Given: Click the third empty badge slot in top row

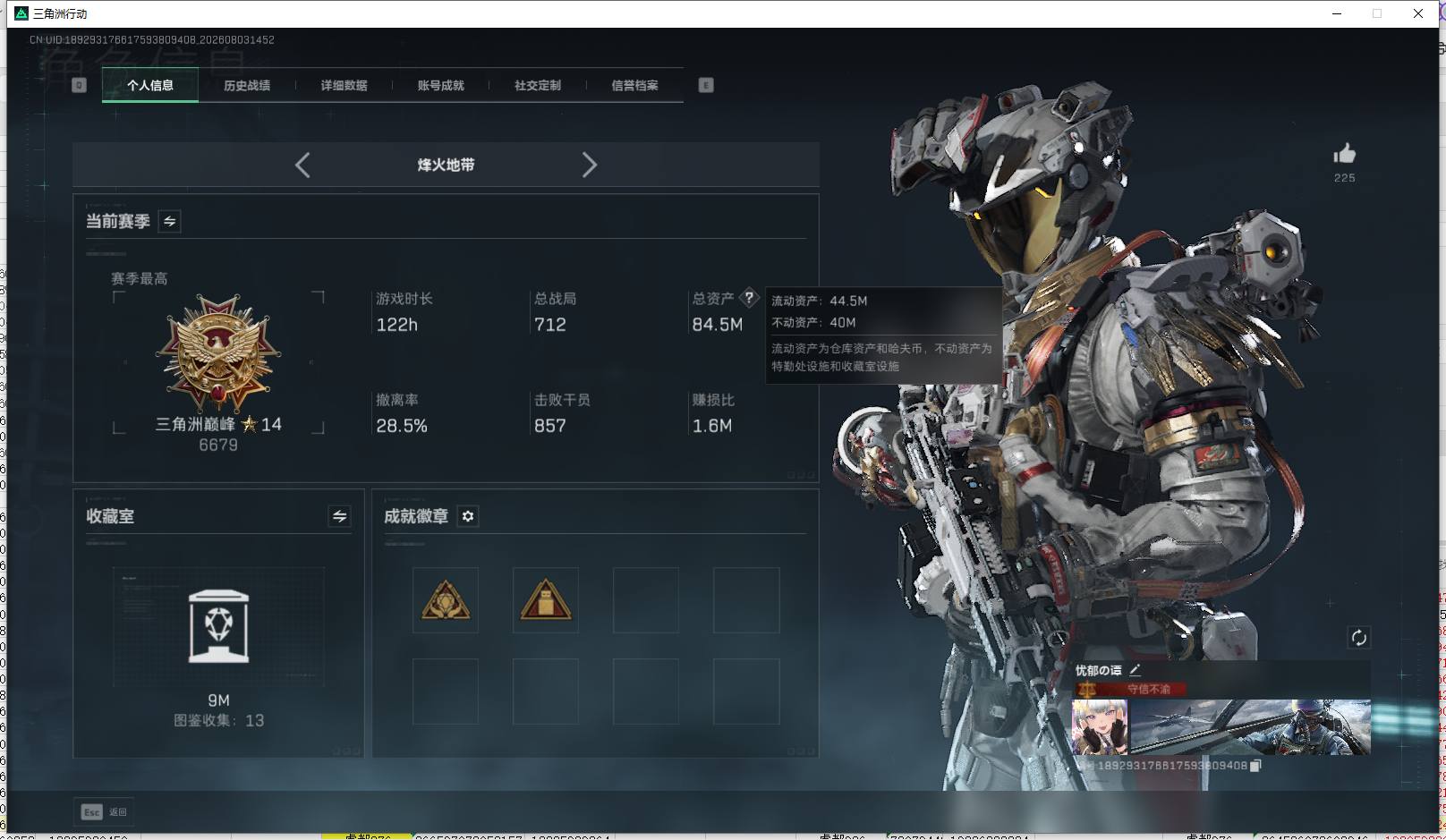Looking at the screenshot, I should tap(646, 600).
